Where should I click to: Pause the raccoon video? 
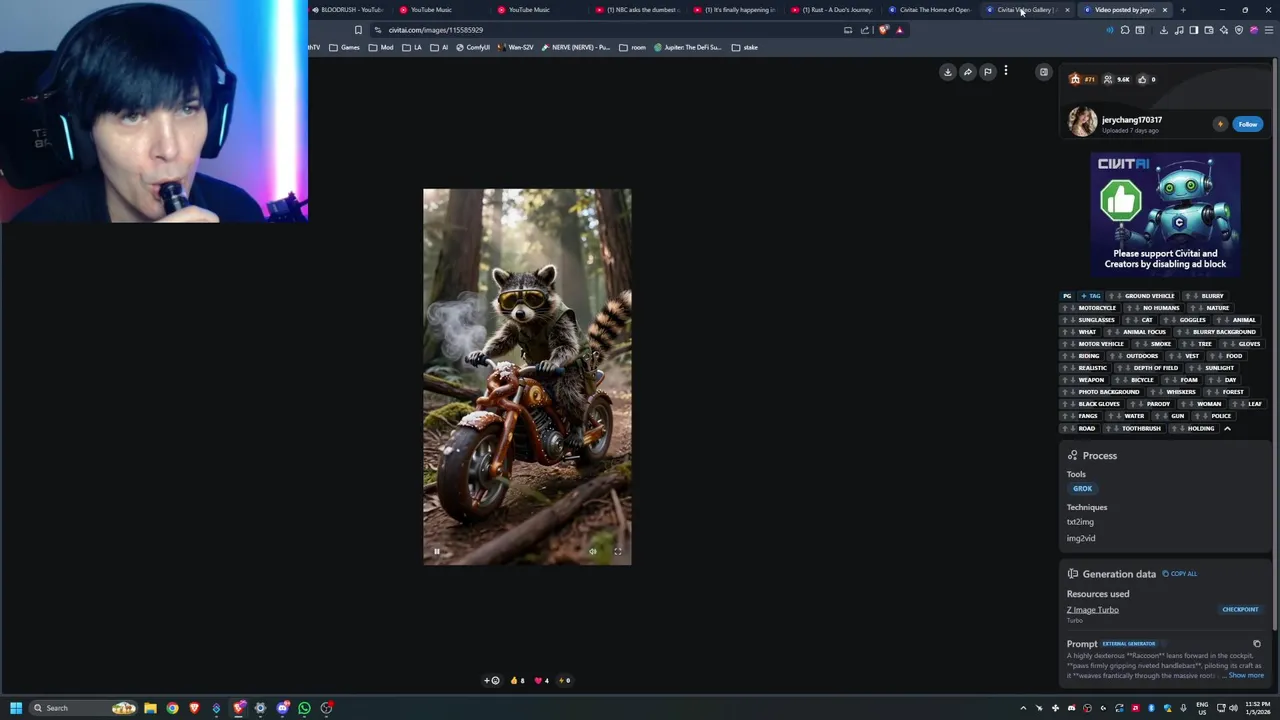(436, 551)
